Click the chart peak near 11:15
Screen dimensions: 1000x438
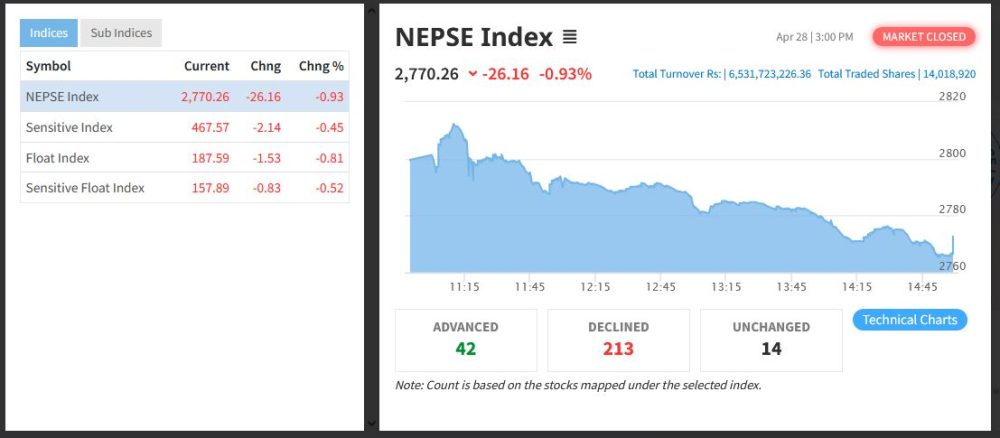[454, 126]
